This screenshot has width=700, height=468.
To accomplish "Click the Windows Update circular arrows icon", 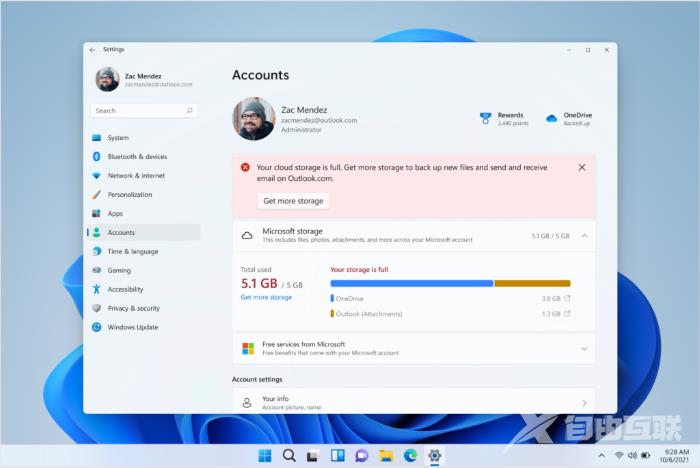I will (96, 327).
